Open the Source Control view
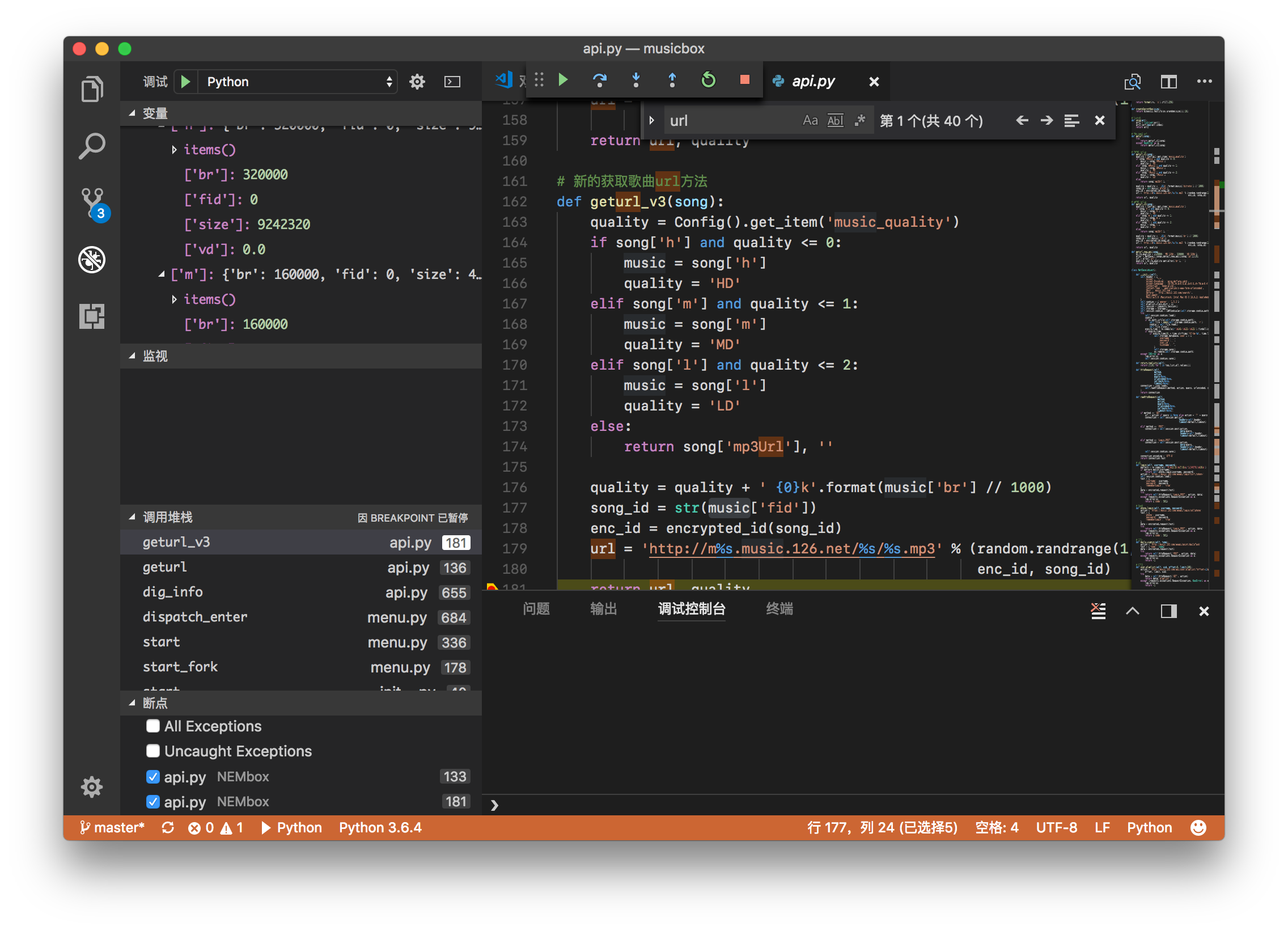The width and height of the screenshot is (1288, 931). (x=92, y=203)
